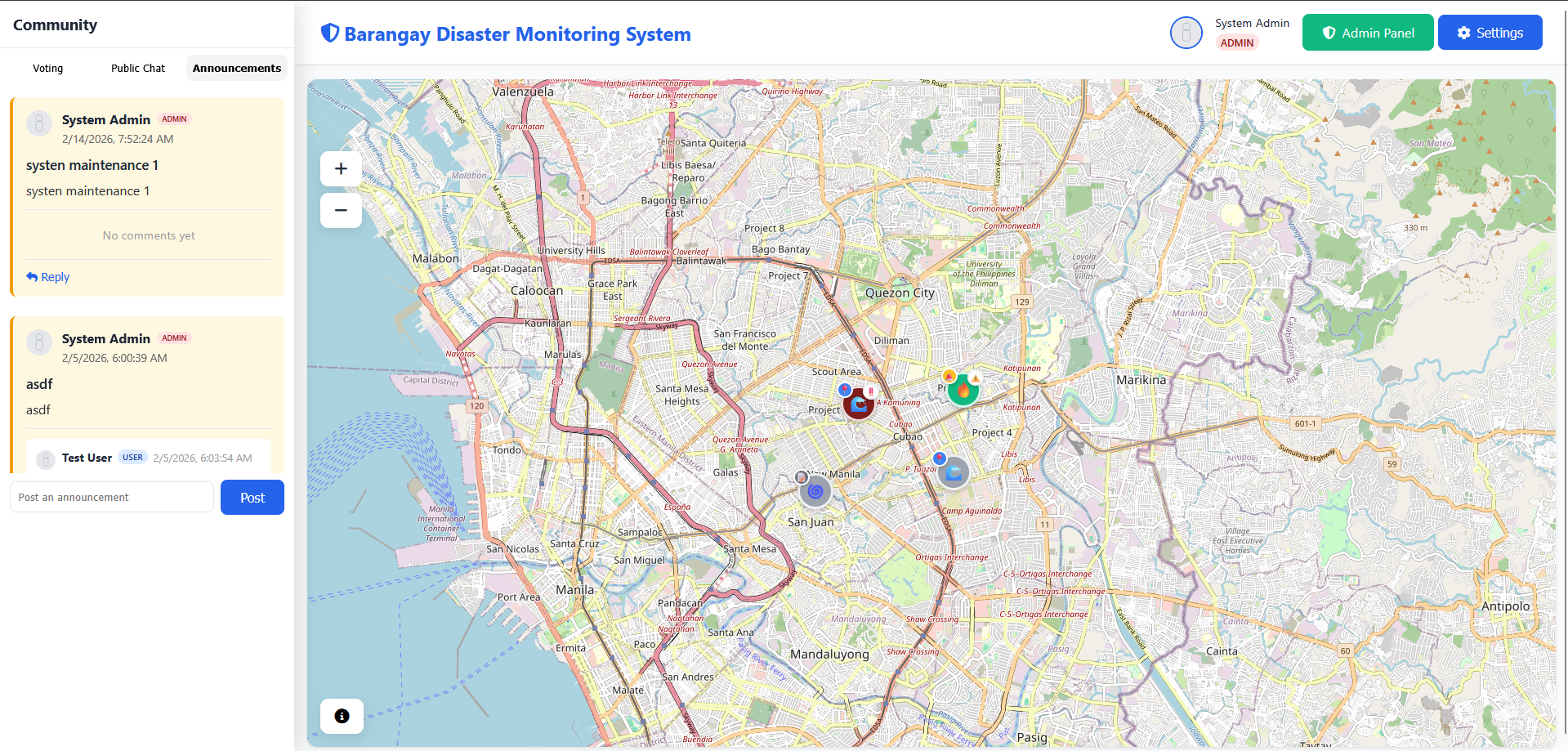Select the green fire marker on map
This screenshot has height=751, width=1568.
[963, 391]
